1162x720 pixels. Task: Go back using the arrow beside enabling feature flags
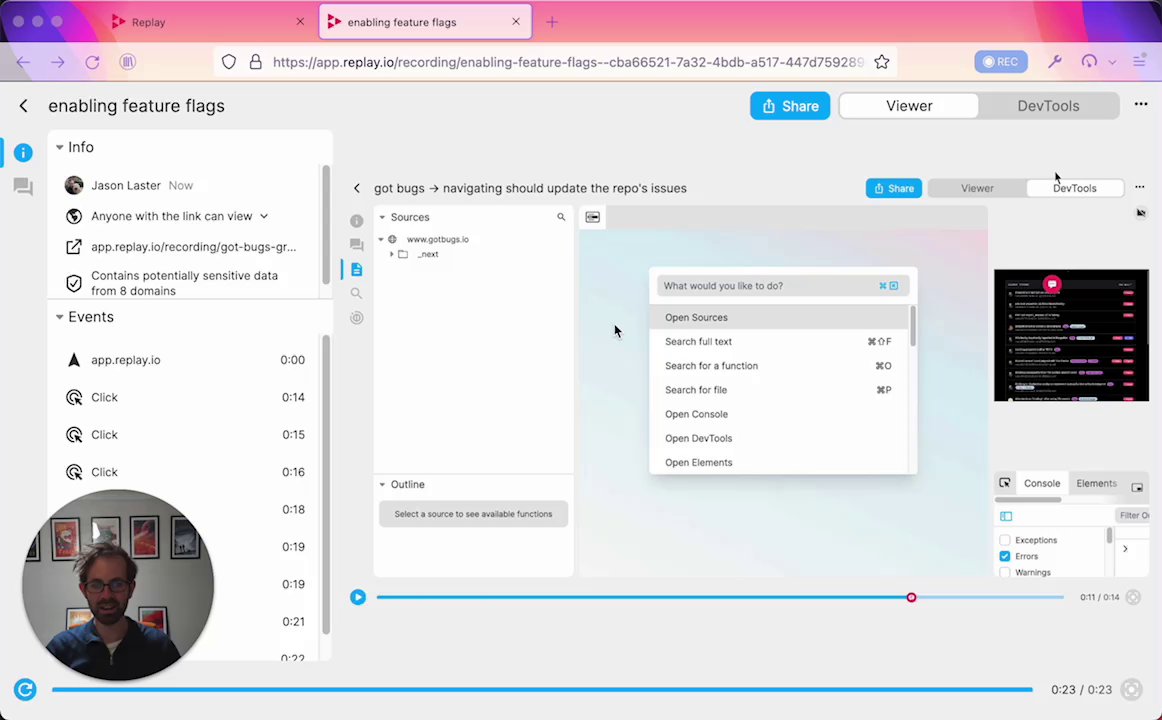pyautogui.click(x=24, y=106)
